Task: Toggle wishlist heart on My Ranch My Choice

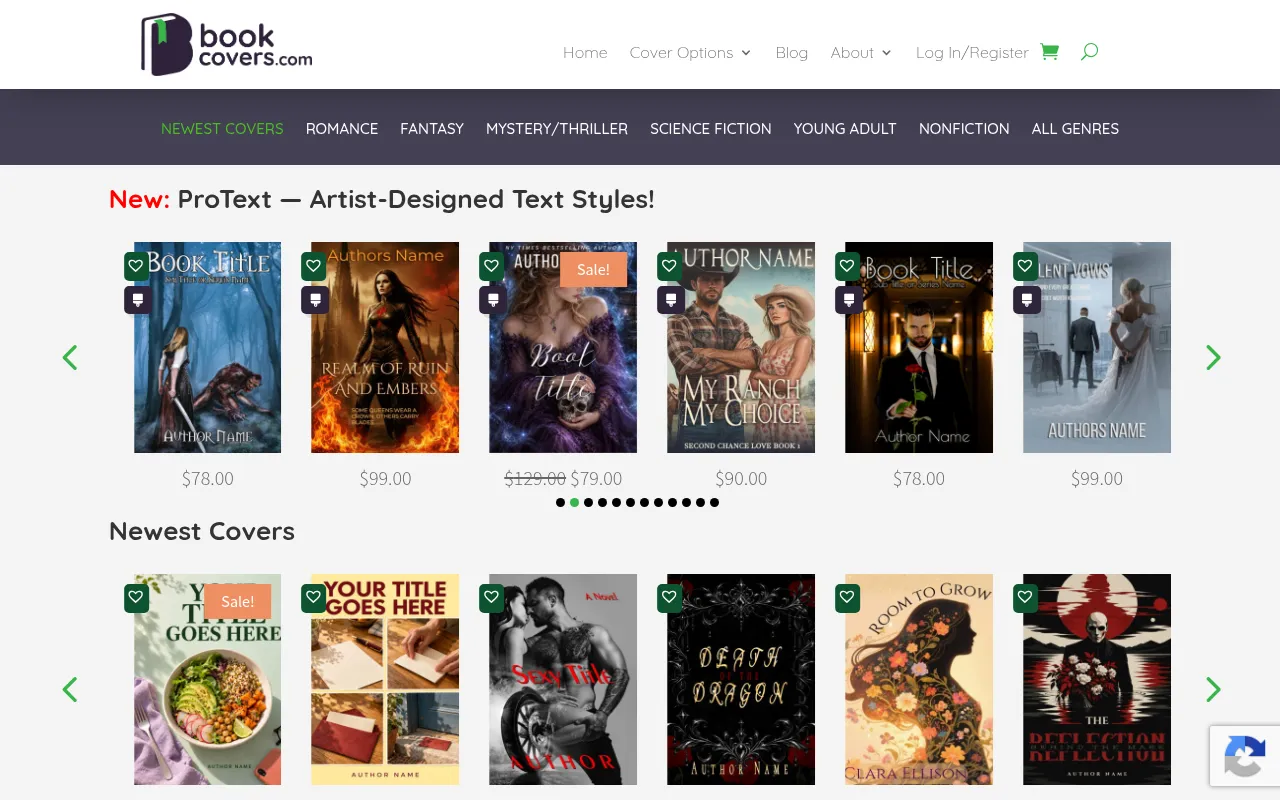Action: click(x=671, y=266)
